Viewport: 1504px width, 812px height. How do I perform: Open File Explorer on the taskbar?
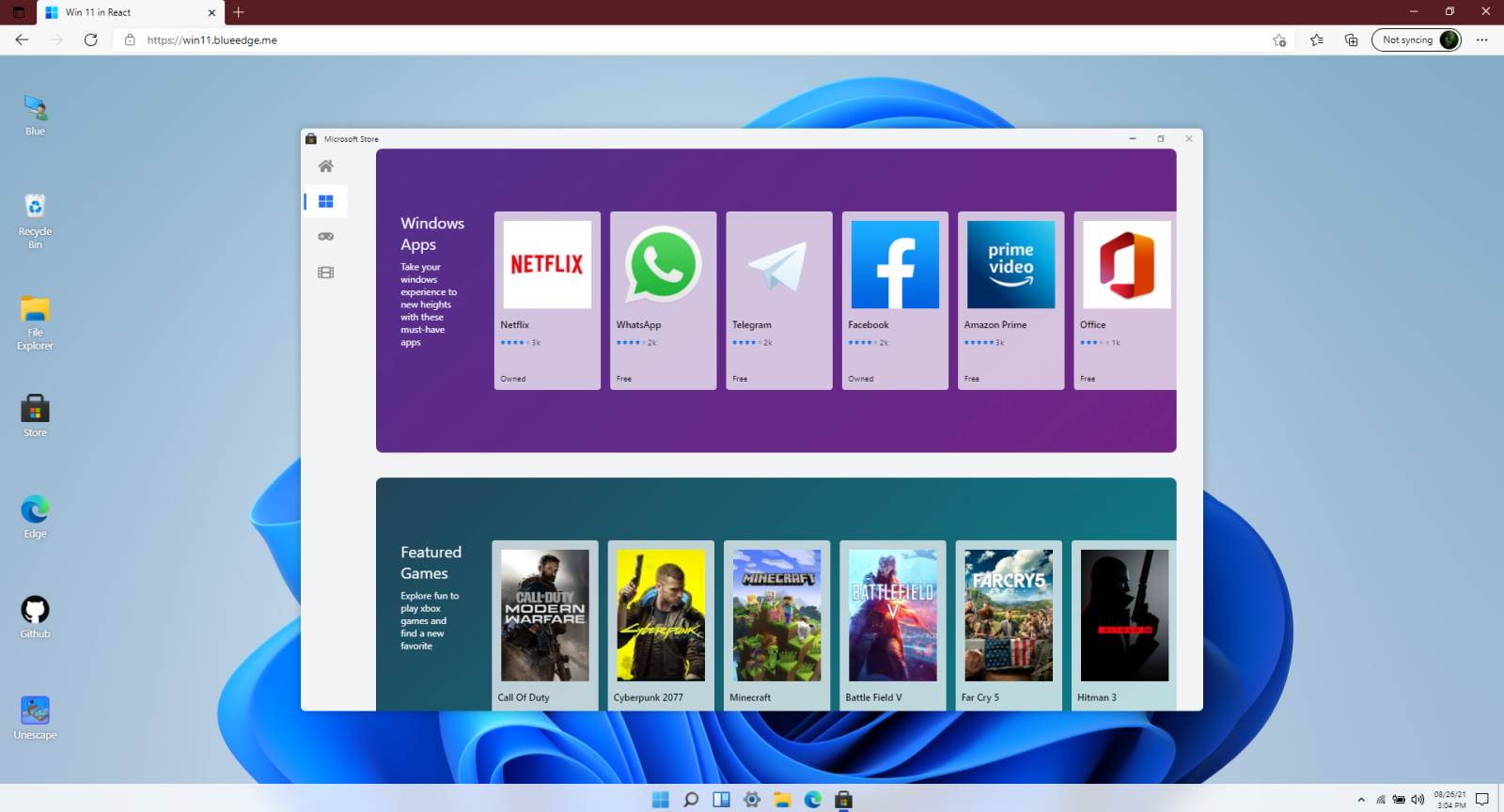click(782, 800)
